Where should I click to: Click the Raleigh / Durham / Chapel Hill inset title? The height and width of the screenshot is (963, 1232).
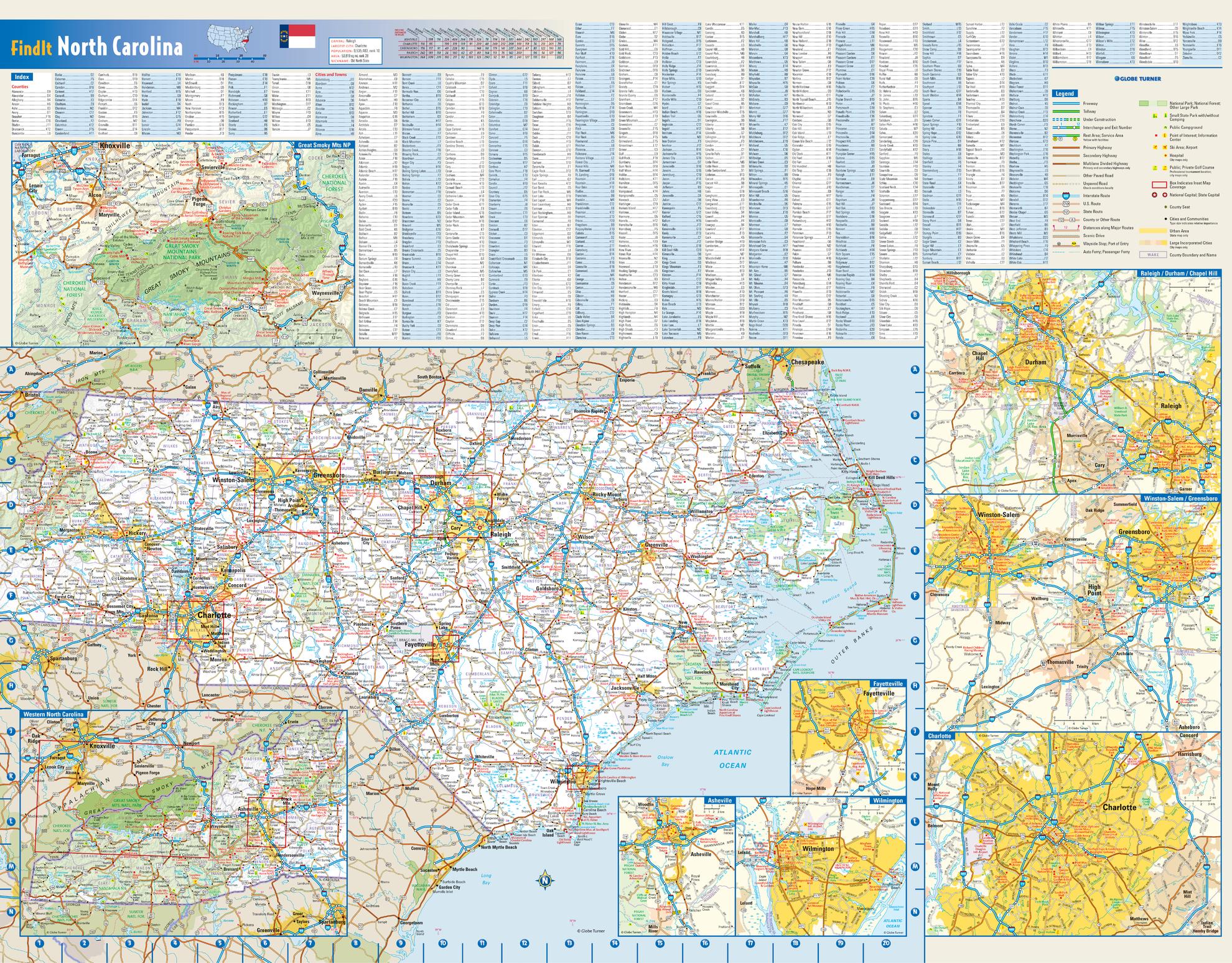1178,273
